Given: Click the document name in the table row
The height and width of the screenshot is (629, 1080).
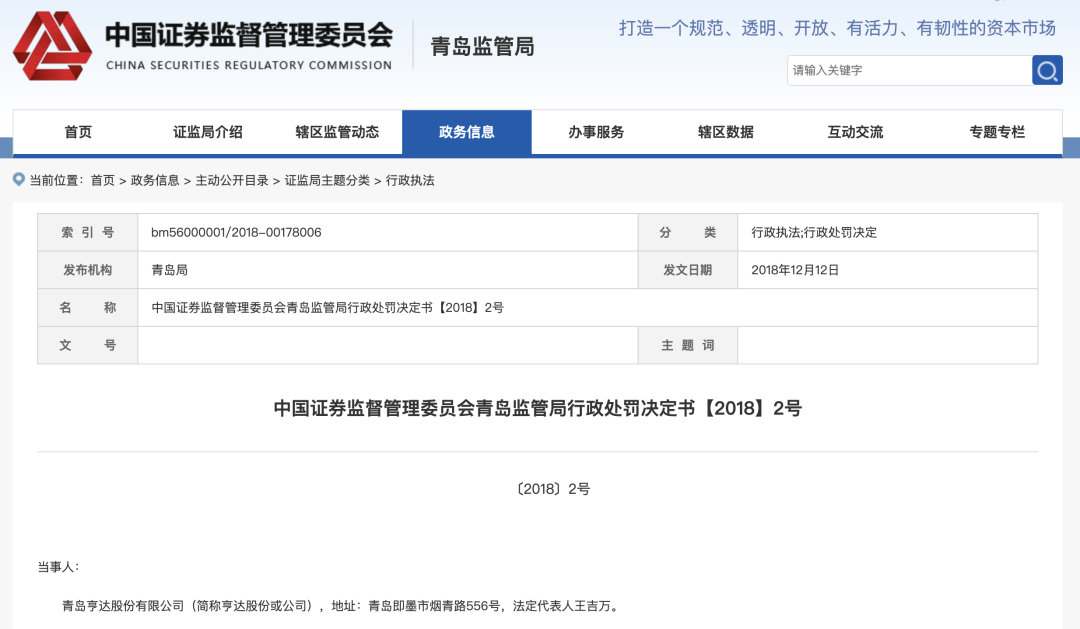Looking at the screenshot, I should pos(327,307).
